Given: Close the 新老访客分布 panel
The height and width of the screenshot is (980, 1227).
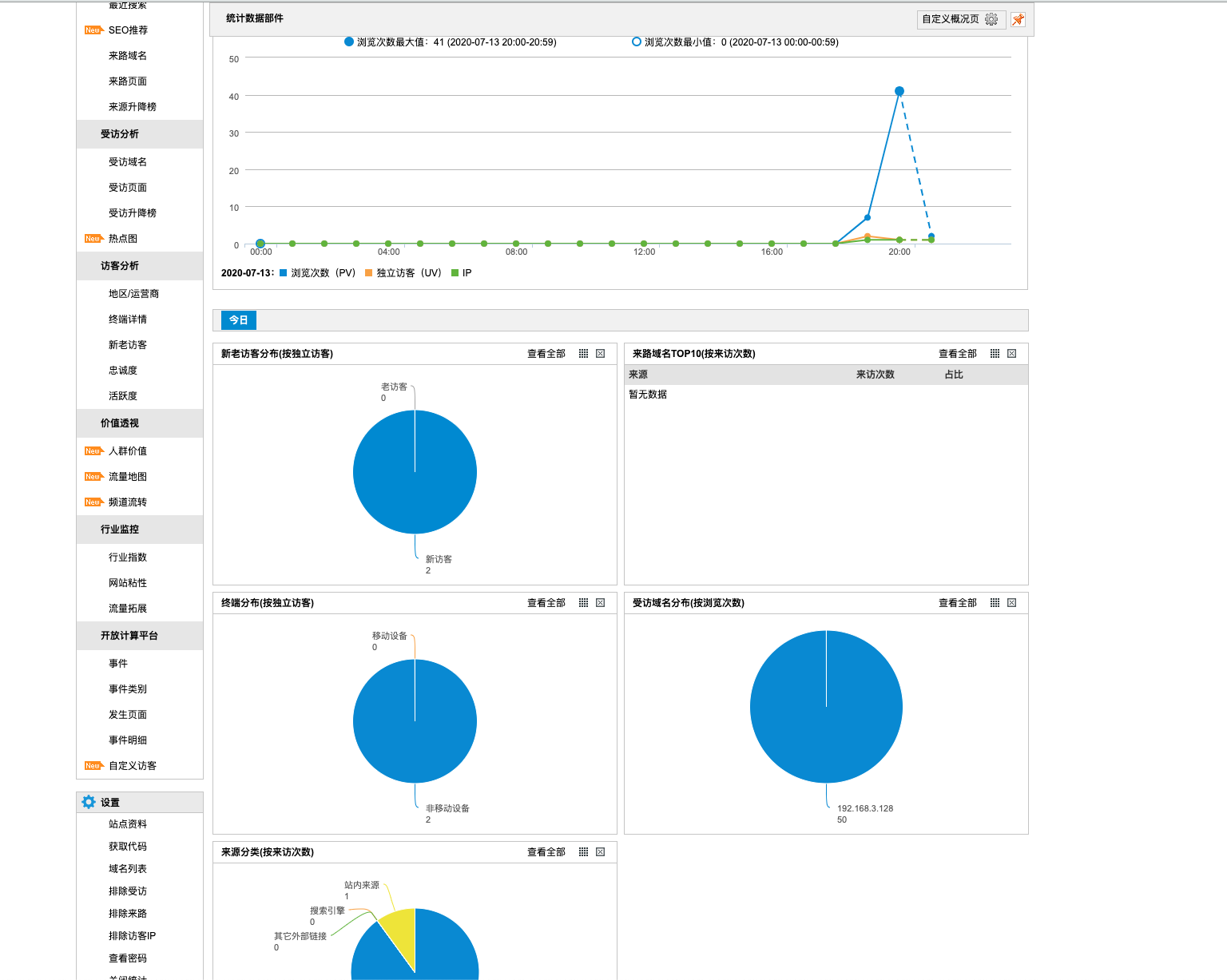Looking at the screenshot, I should point(601,354).
